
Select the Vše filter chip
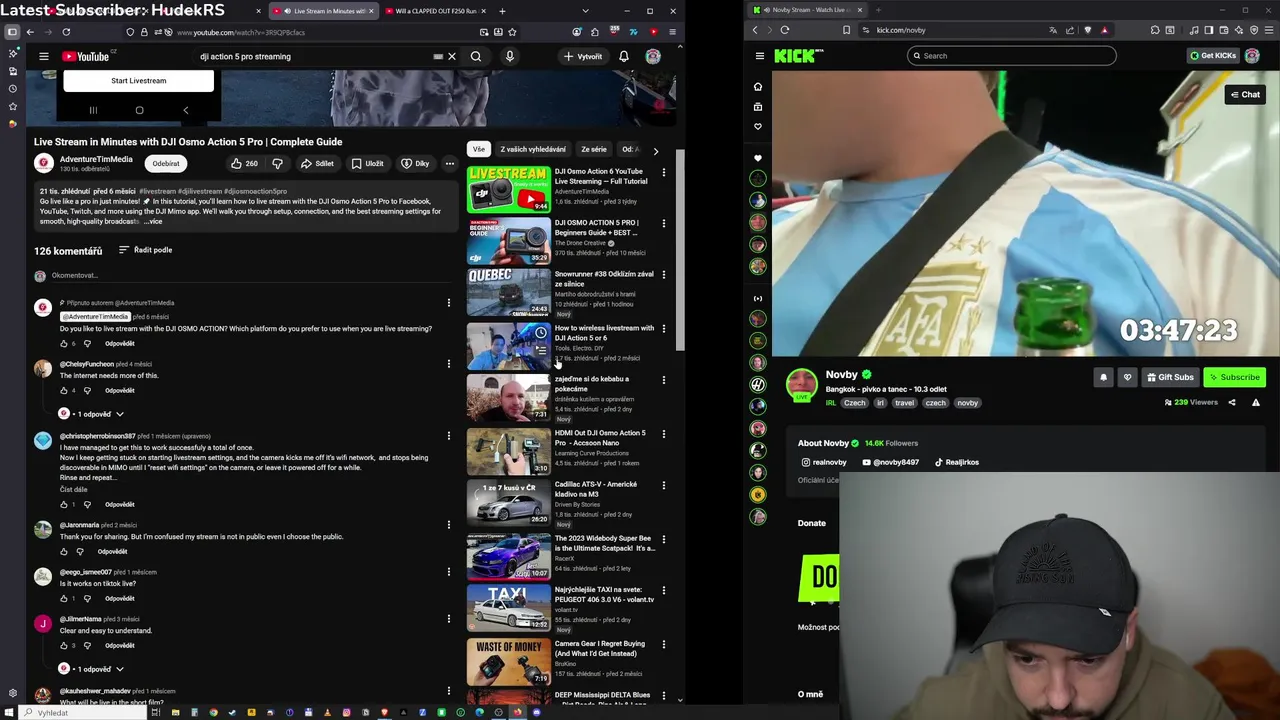tap(479, 149)
